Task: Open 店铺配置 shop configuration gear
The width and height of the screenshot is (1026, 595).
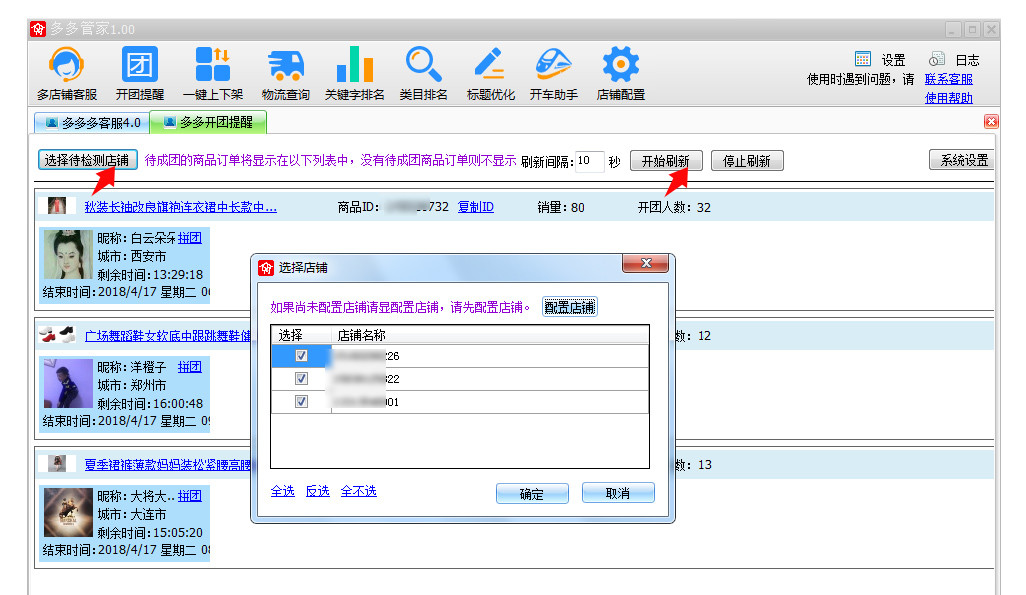Action: [x=620, y=73]
